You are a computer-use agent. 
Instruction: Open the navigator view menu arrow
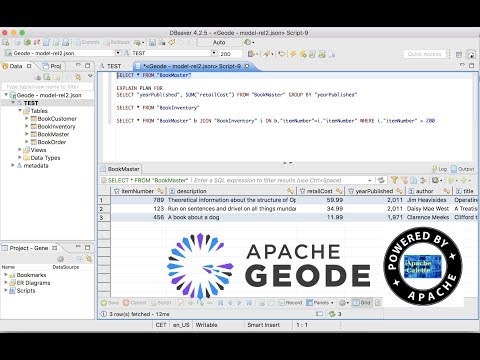click(90, 76)
